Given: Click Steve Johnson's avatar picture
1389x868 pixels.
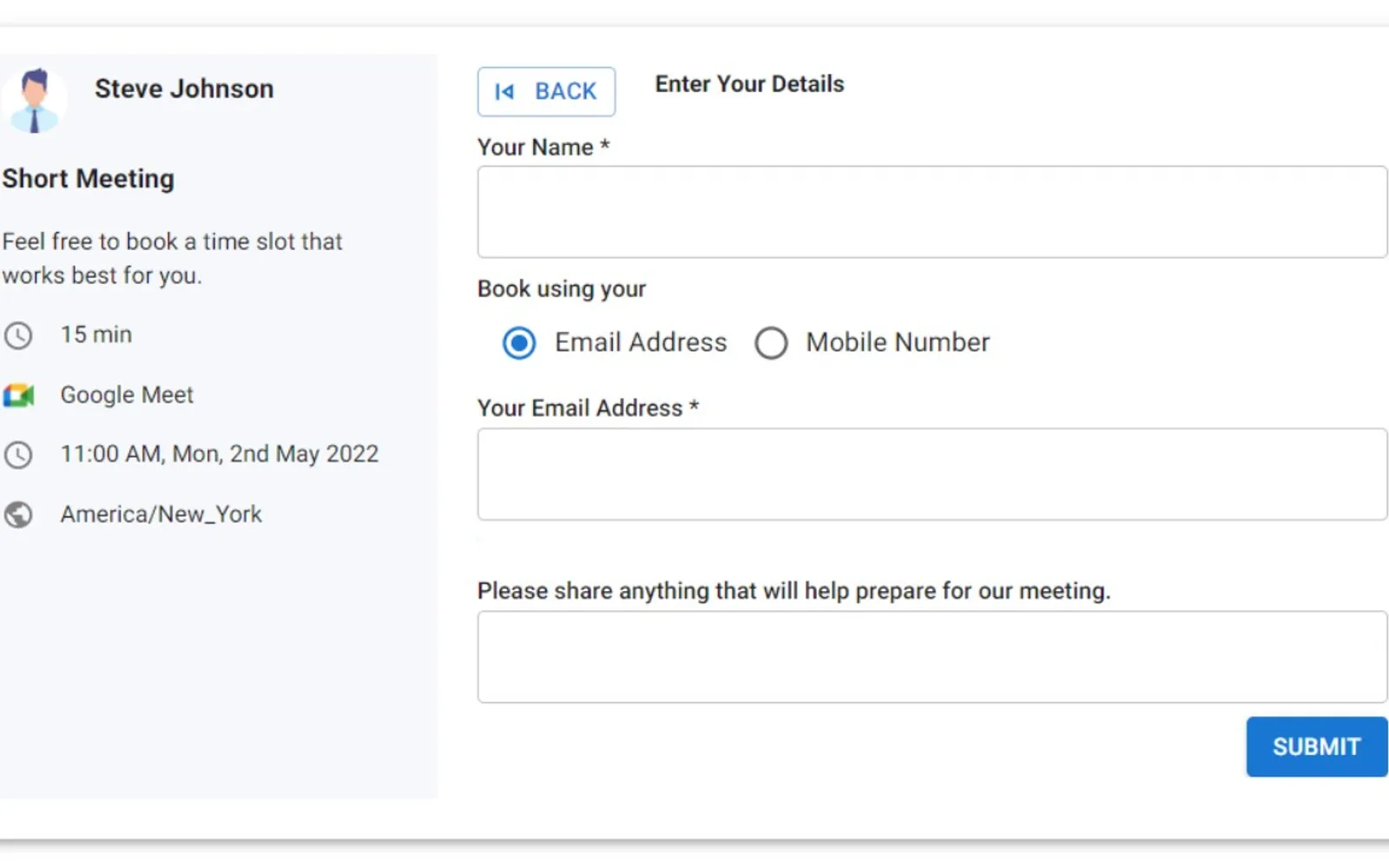Looking at the screenshot, I should (34, 101).
